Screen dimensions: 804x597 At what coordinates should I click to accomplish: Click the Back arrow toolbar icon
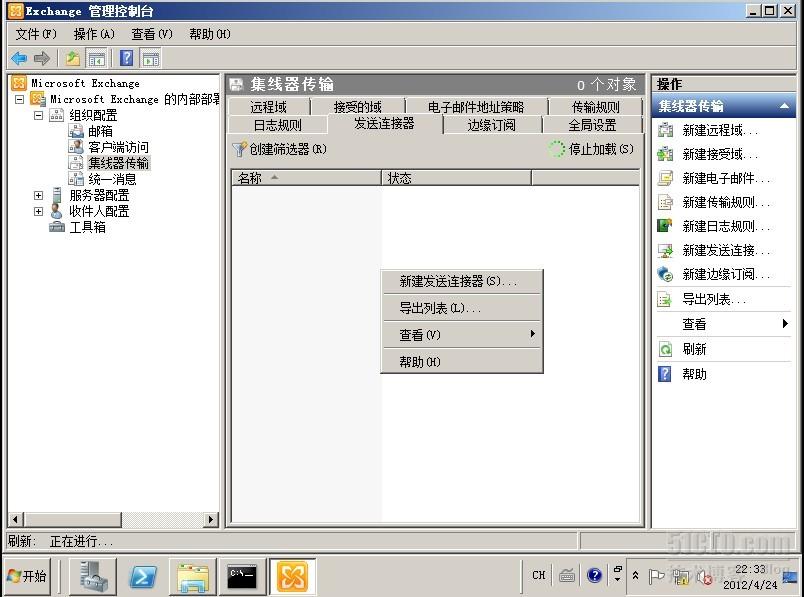point(19,58)
